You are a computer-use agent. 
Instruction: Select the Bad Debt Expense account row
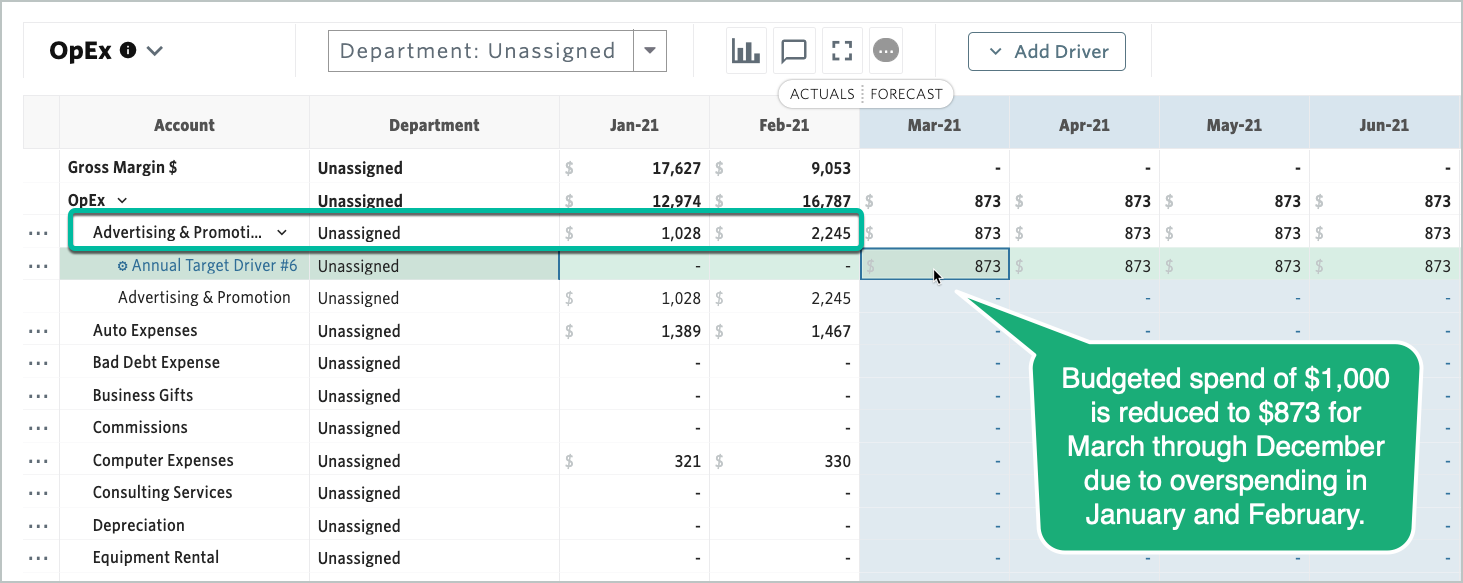pos(156,363)
